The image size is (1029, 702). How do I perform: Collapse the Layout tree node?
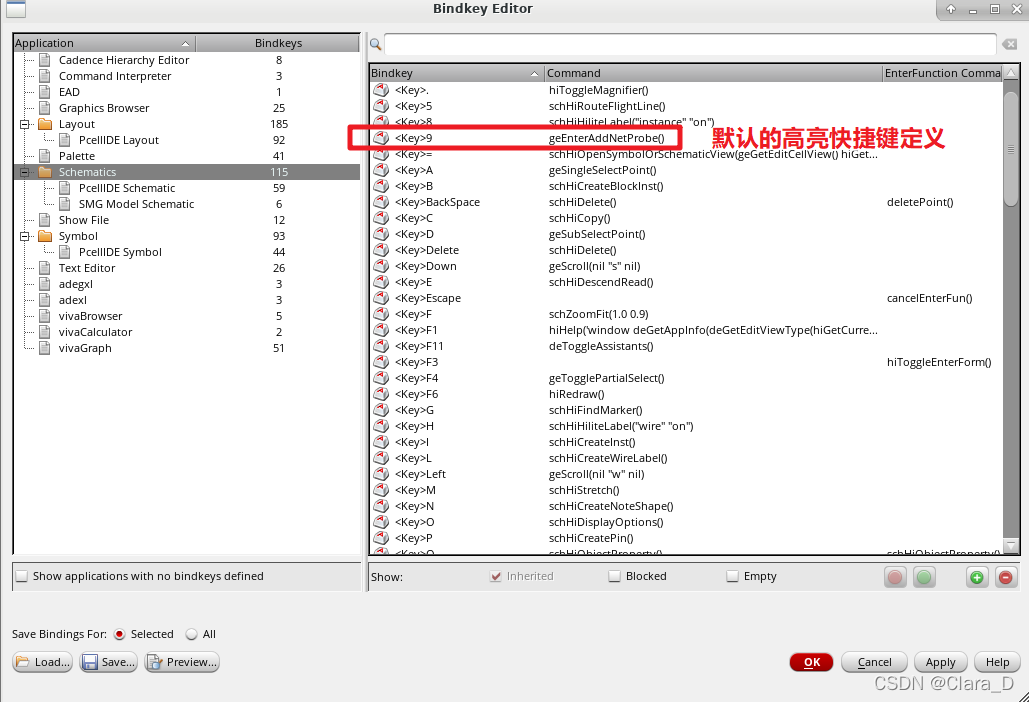(23, 124)
